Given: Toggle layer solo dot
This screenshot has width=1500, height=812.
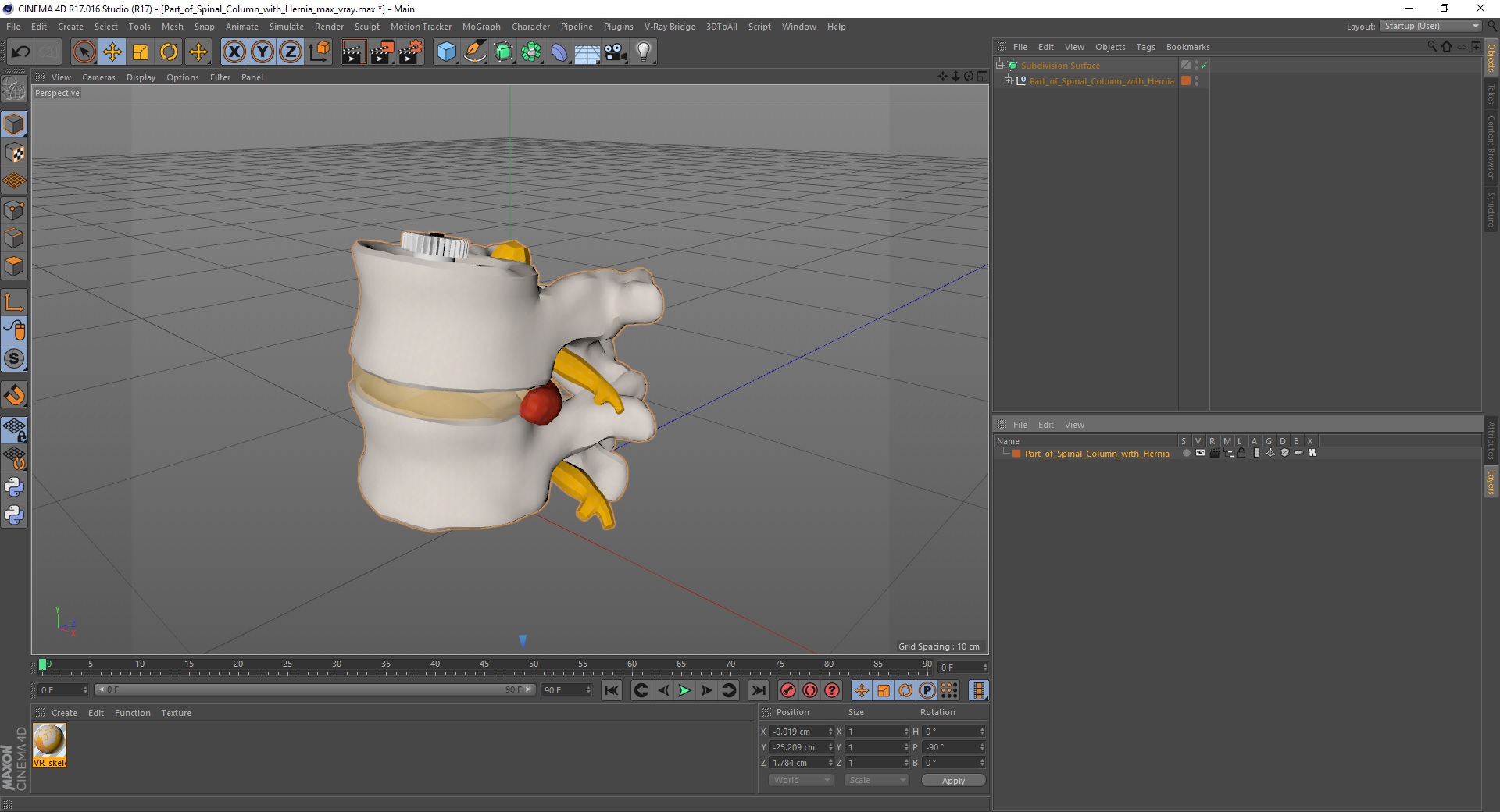Looking at the screenshot, I should point(1187,453).
